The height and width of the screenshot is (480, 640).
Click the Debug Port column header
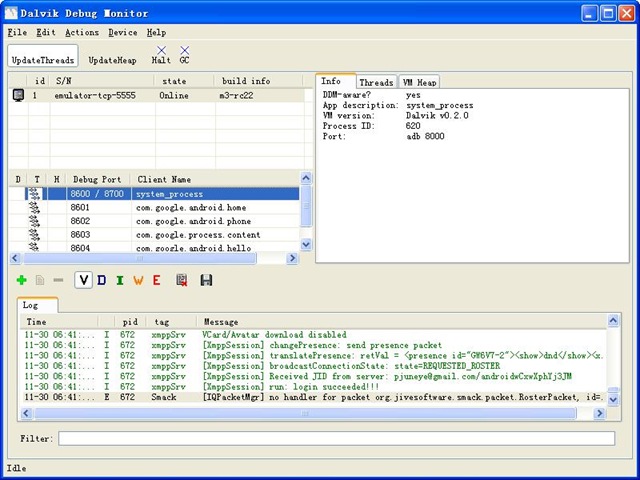click(x=97, y=179)
